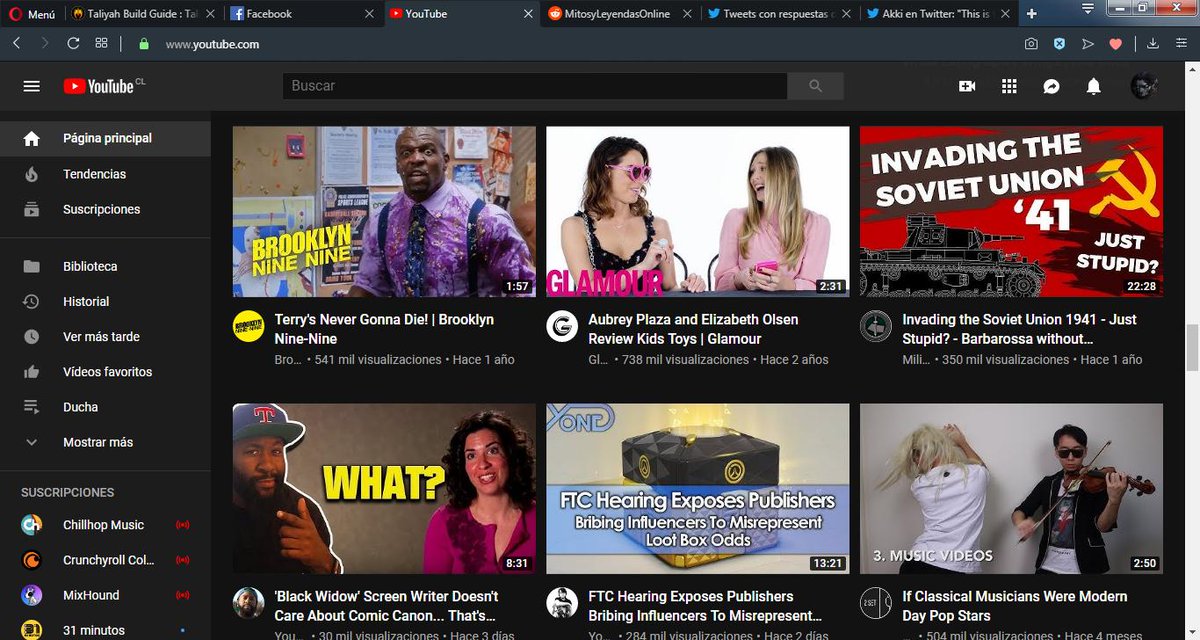Open the Opera Menú button
Image resolution: width=1200 pixels, height=640 pixels.
[x=32, y=14]
